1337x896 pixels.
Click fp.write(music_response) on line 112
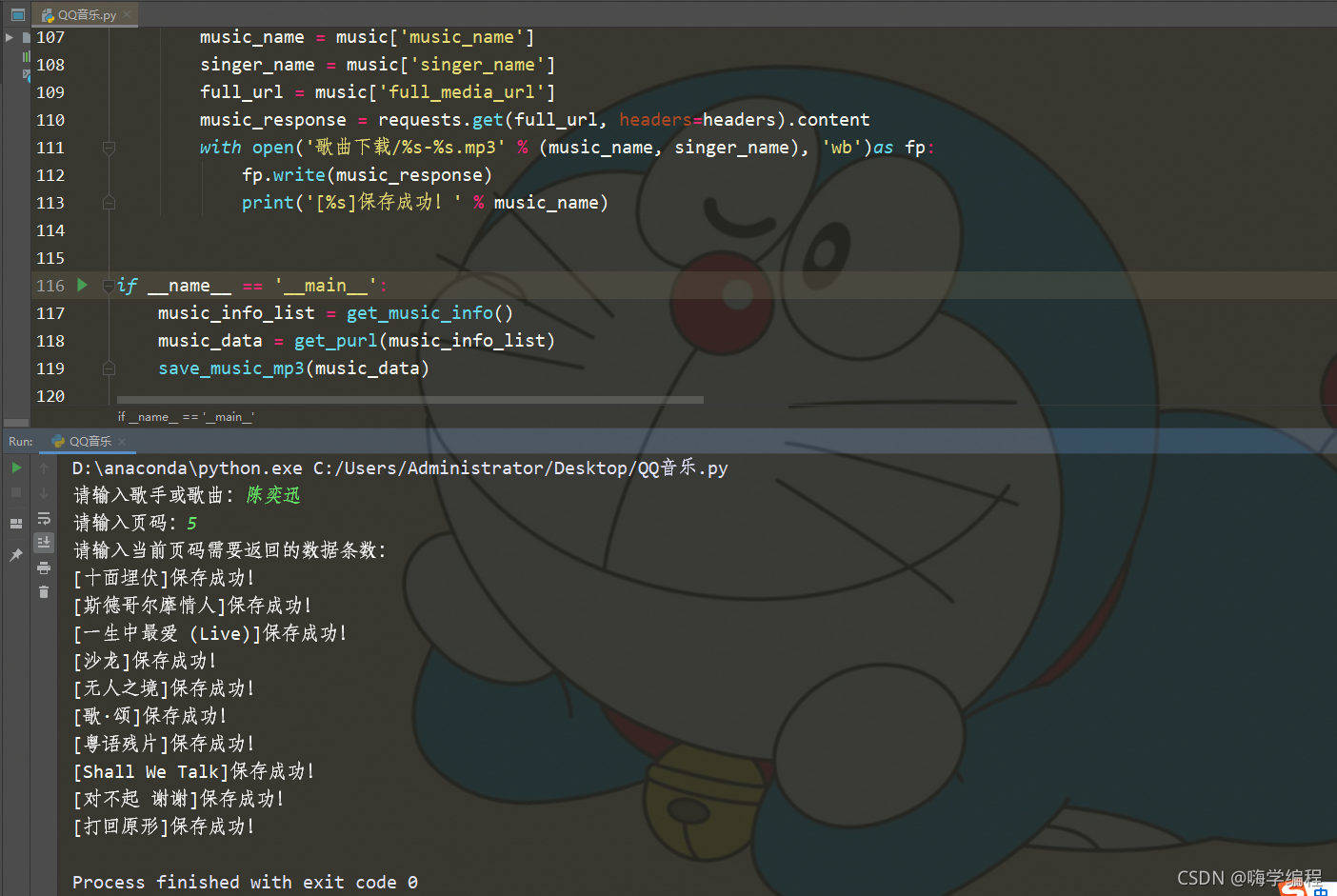367,175
